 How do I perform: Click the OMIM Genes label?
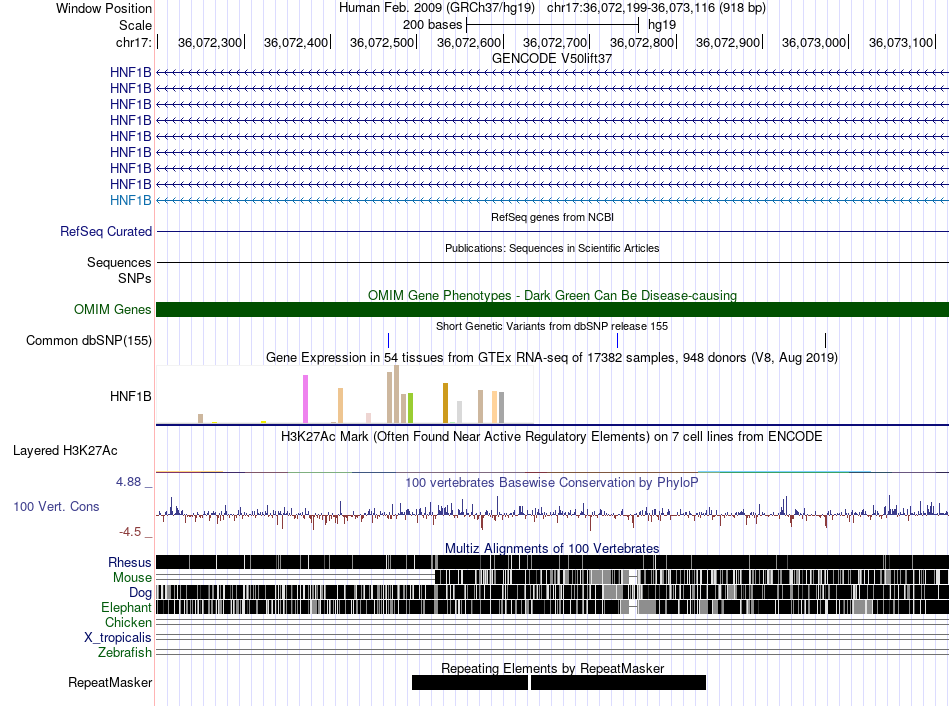[x=112, y=310]
